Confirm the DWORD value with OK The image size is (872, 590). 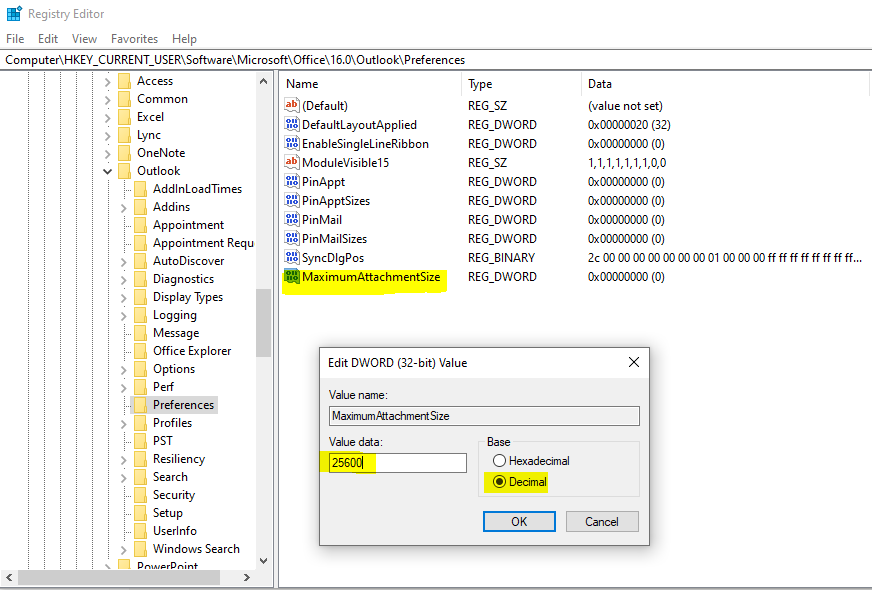pyautogui.click(x=519, y=521)
